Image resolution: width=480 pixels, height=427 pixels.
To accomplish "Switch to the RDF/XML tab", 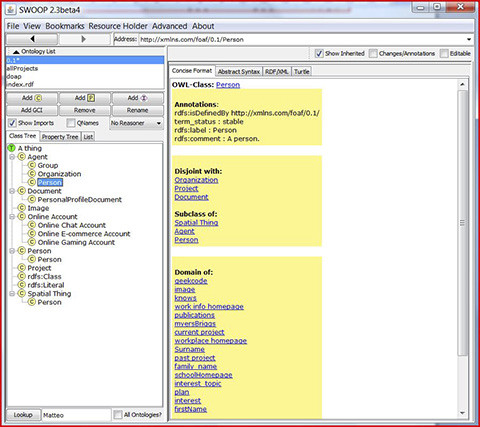I will pyautogui.click(x=277, y=72).
